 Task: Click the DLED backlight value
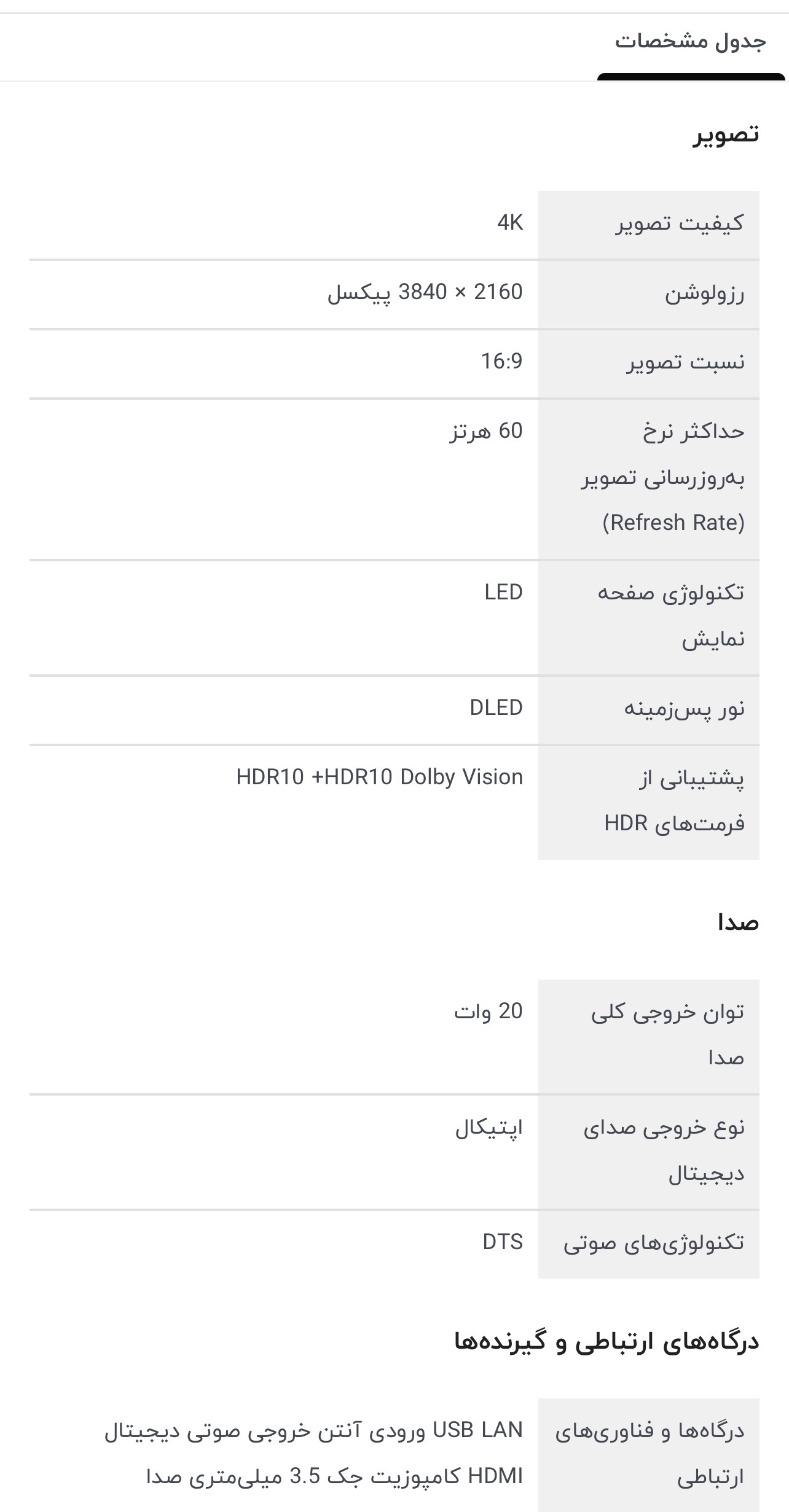[x=496, y=708]
